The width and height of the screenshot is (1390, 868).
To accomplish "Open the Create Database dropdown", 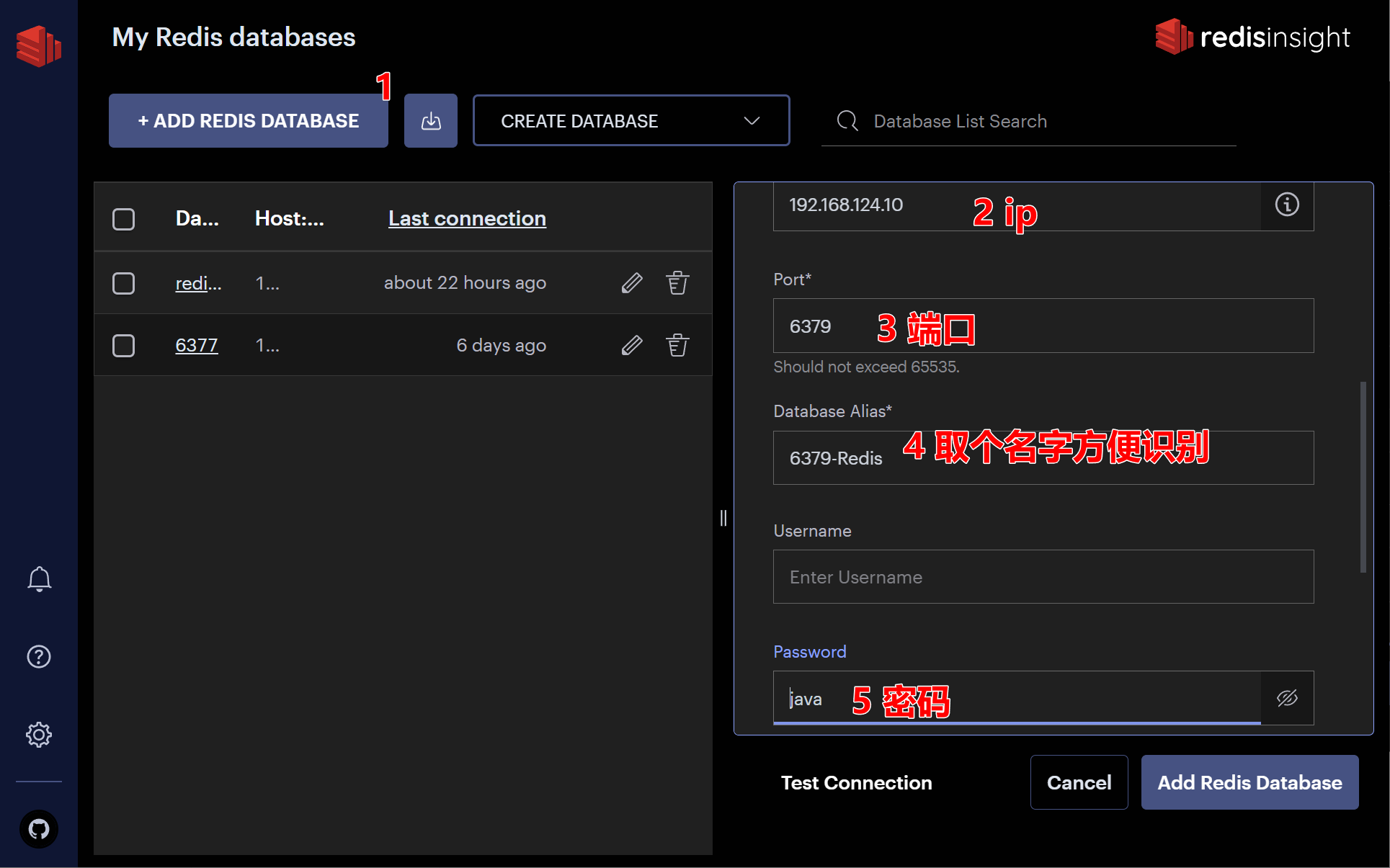I will (x=630, y=120).
